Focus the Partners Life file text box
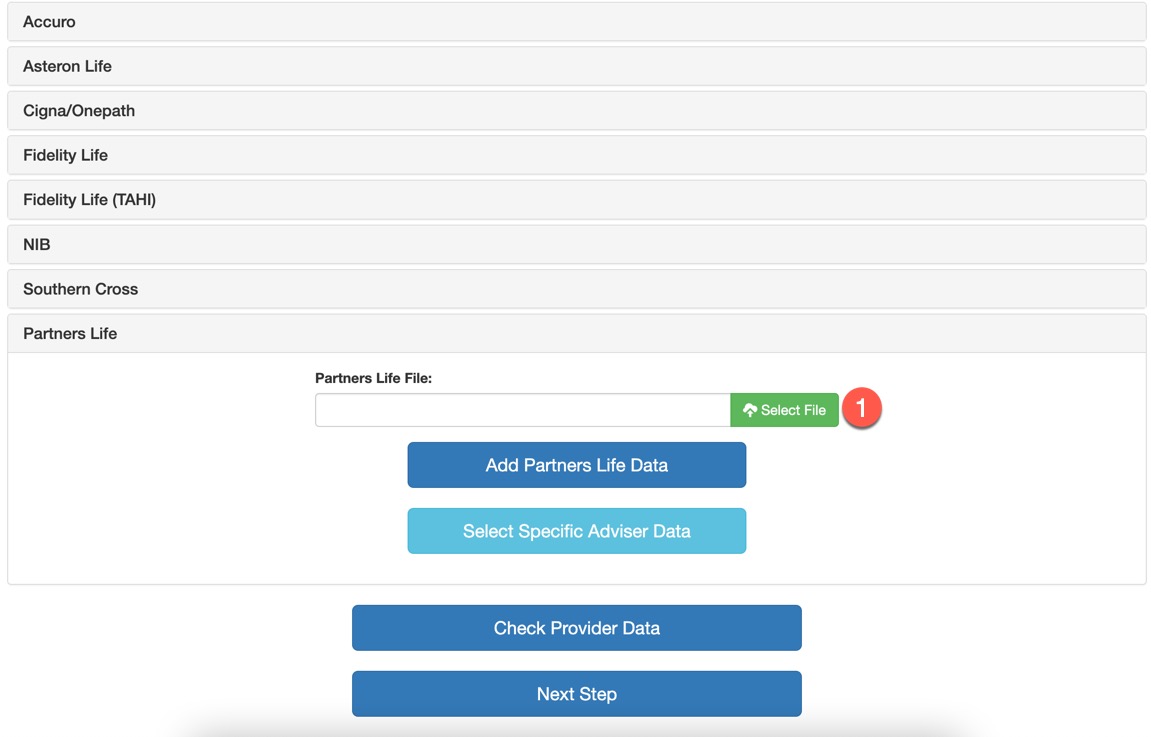This screenshot has width=1151, height=737. pos(522,410)
